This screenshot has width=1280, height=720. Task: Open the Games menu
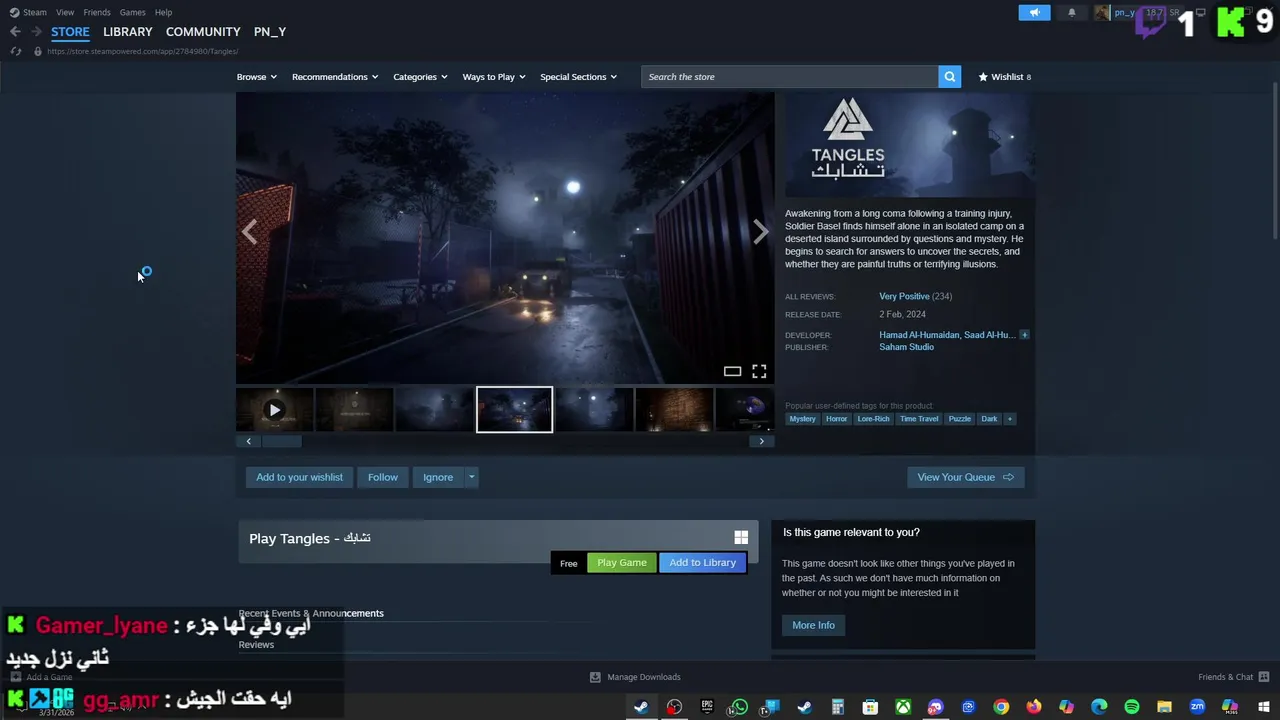tap(132, 12)
